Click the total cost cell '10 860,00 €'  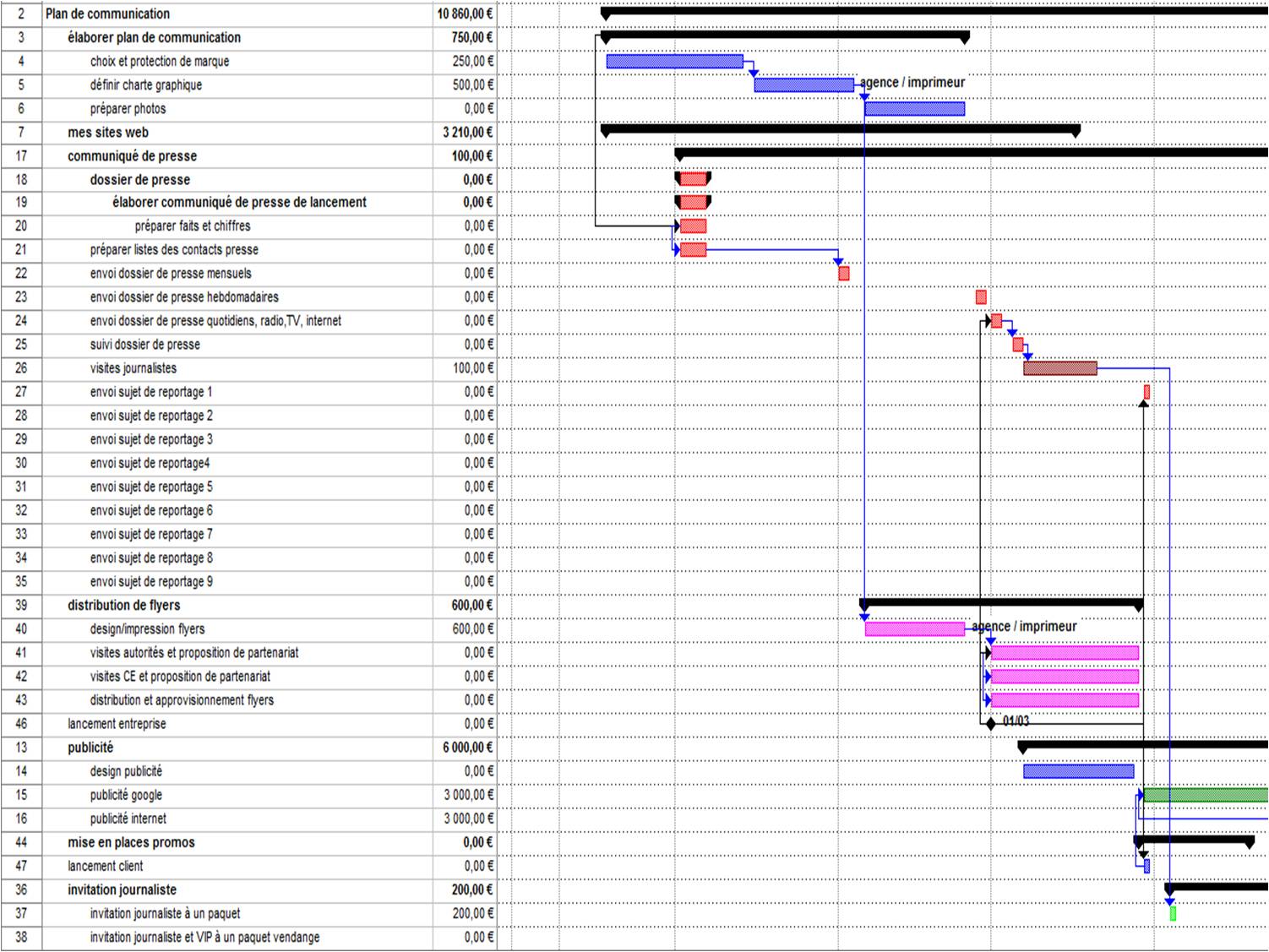pos(466,14)
